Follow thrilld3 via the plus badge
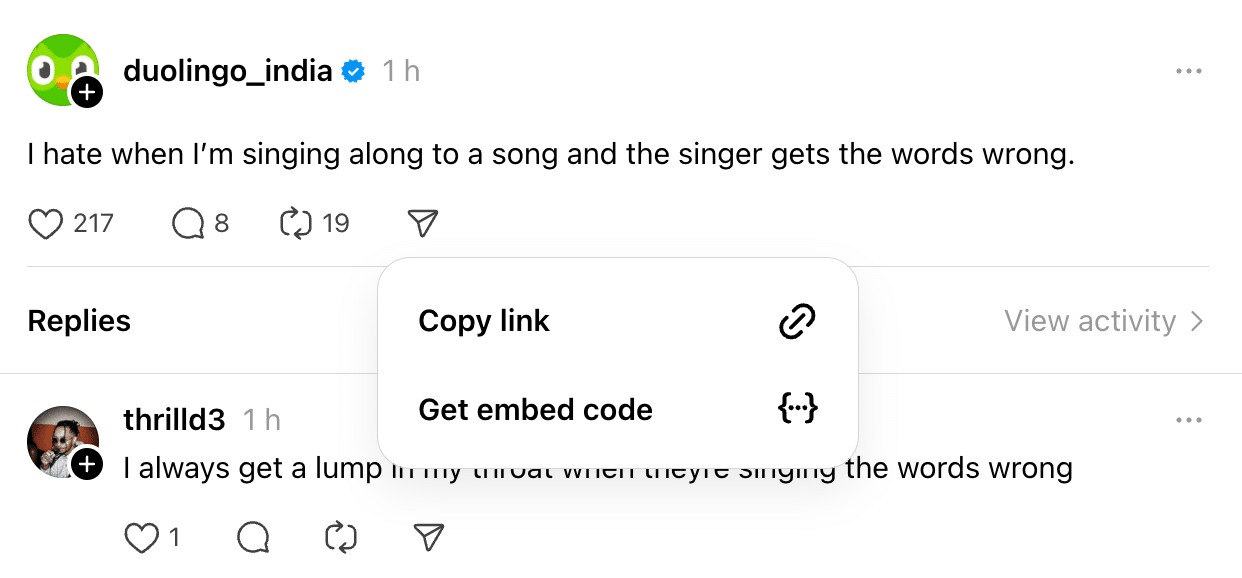 [x=86, y=463]
